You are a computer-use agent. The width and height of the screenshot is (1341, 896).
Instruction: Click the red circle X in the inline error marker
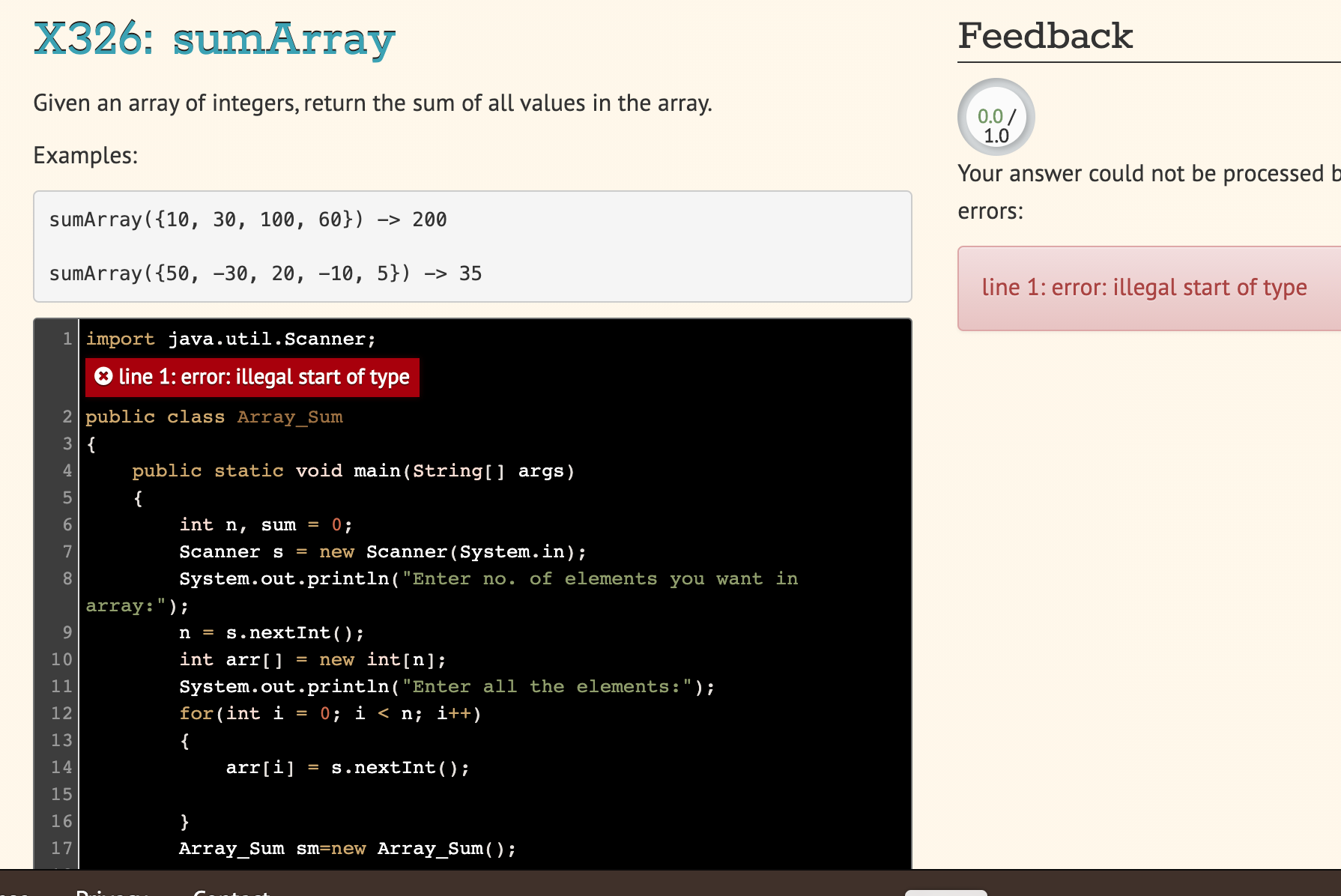(x=104, y=377)
